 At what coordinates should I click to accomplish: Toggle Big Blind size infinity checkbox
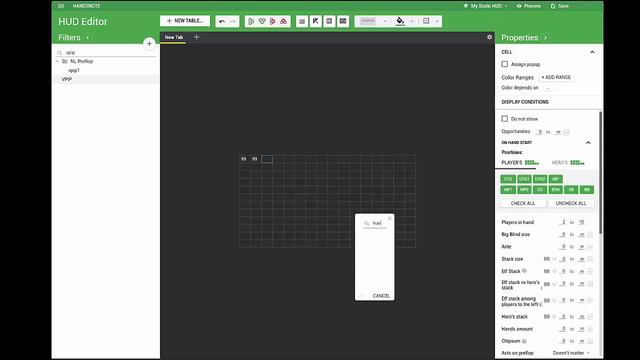pos(590,235)
